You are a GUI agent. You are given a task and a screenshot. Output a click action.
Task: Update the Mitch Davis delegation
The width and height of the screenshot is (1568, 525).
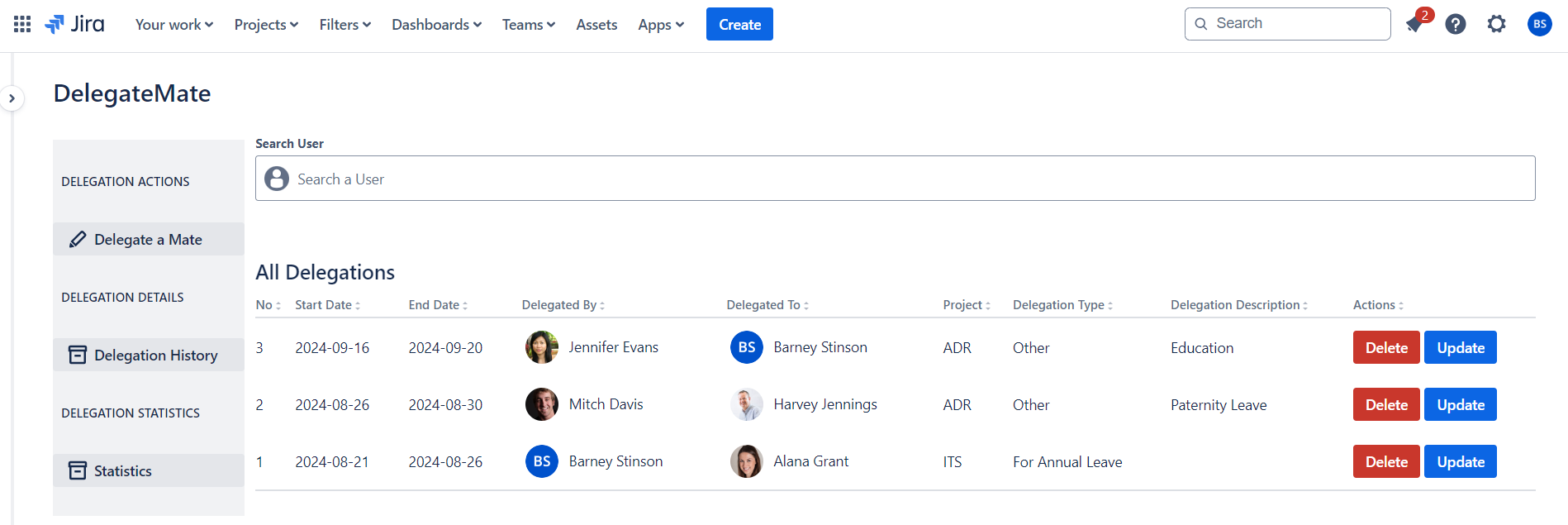[1461, 404]
